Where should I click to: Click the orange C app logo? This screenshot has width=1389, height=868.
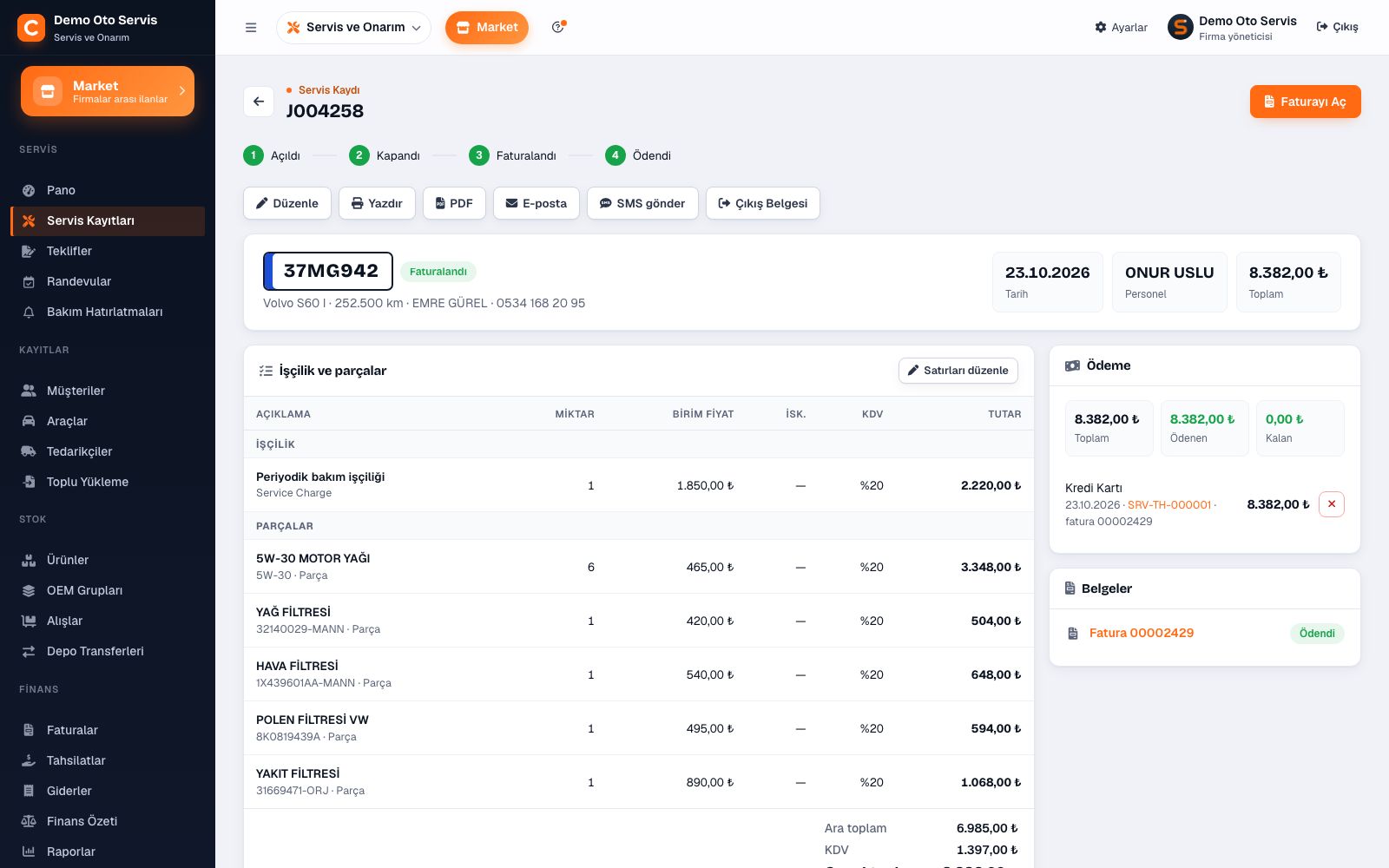31,28
